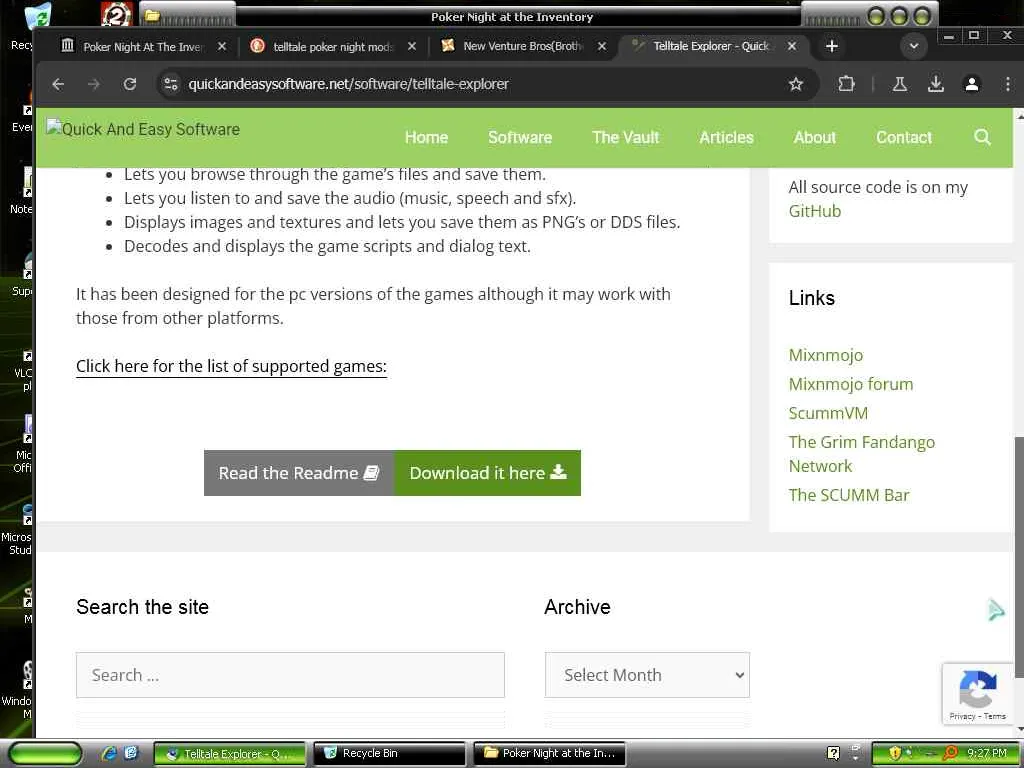The height and width of the screenshot is (768, 1024).
Task: Click the Quick And Easy Software logo
Action: pos(143,129)
